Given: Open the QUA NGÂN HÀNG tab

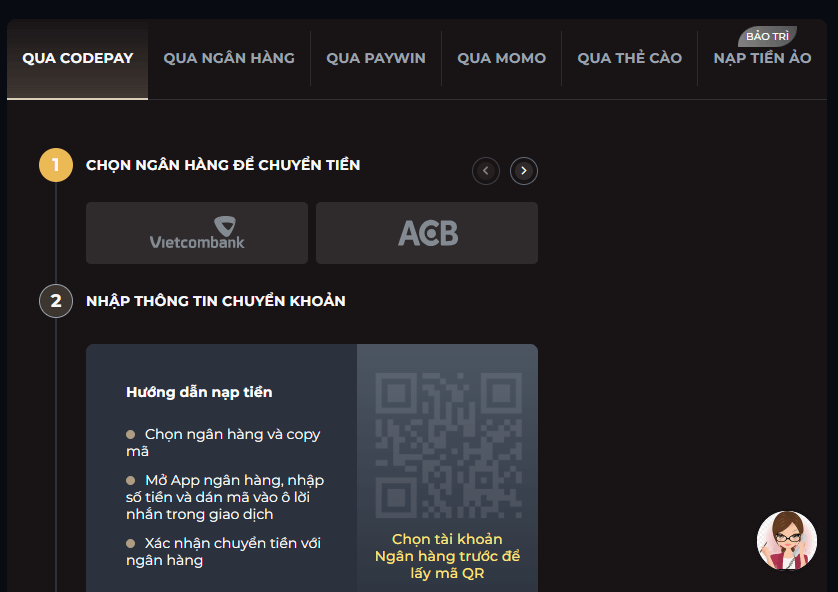Looking at the screenshot, I should pos(229,58).
